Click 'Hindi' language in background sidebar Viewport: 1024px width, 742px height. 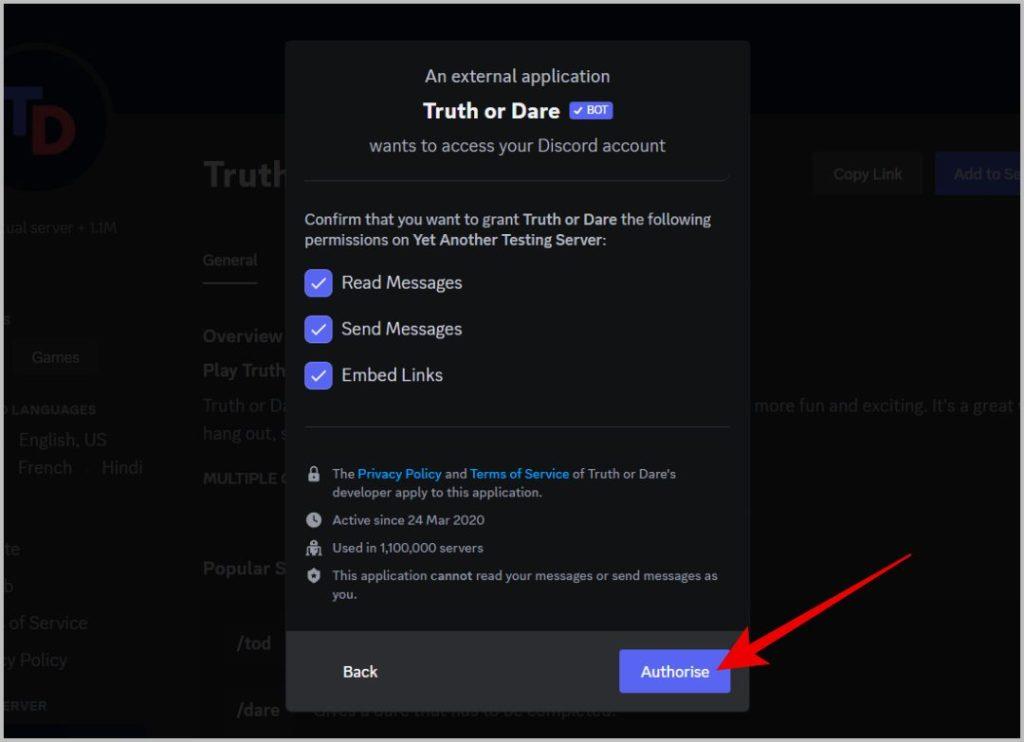pos(122,468)
